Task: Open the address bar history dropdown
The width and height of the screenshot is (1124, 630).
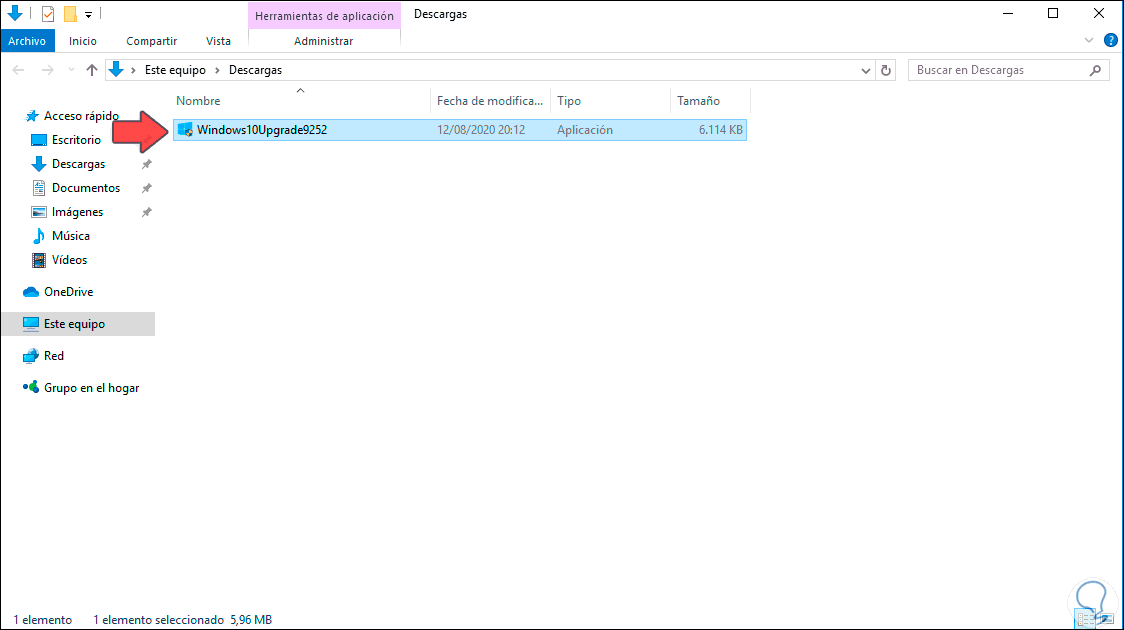Action: point(865,70)
